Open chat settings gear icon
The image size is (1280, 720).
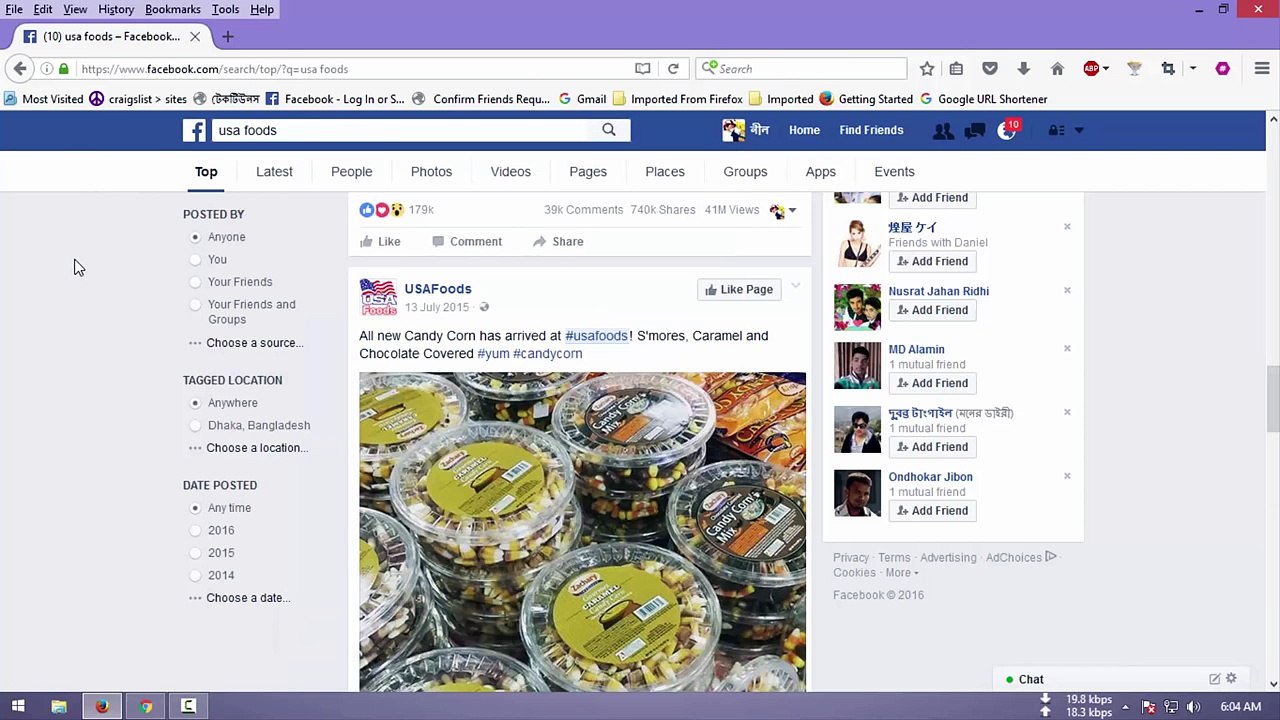(1231, 678)
